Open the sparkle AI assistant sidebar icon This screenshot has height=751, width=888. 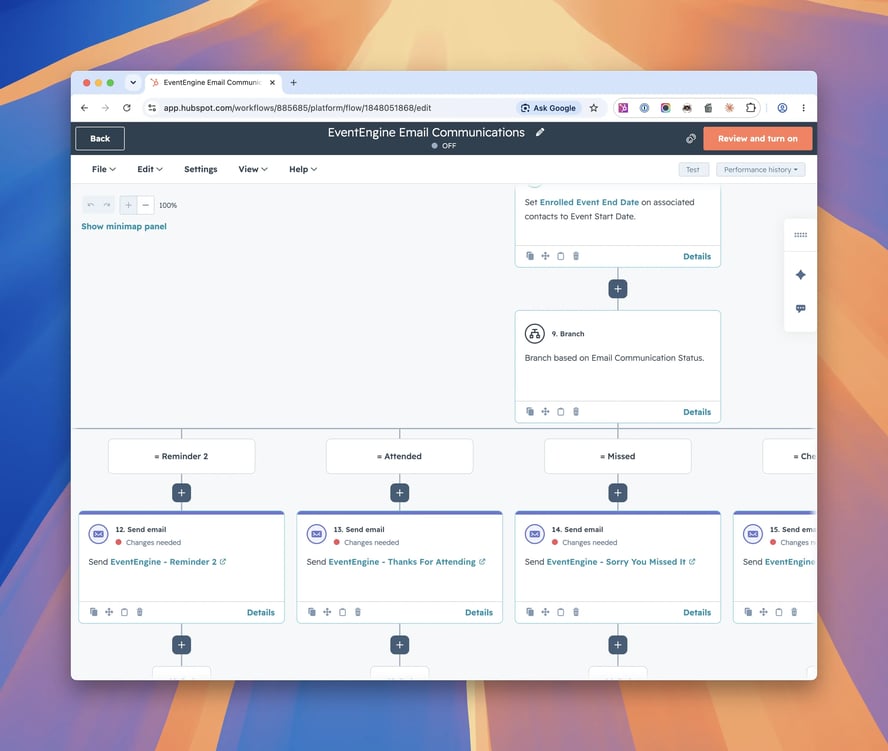click(800, 275)
